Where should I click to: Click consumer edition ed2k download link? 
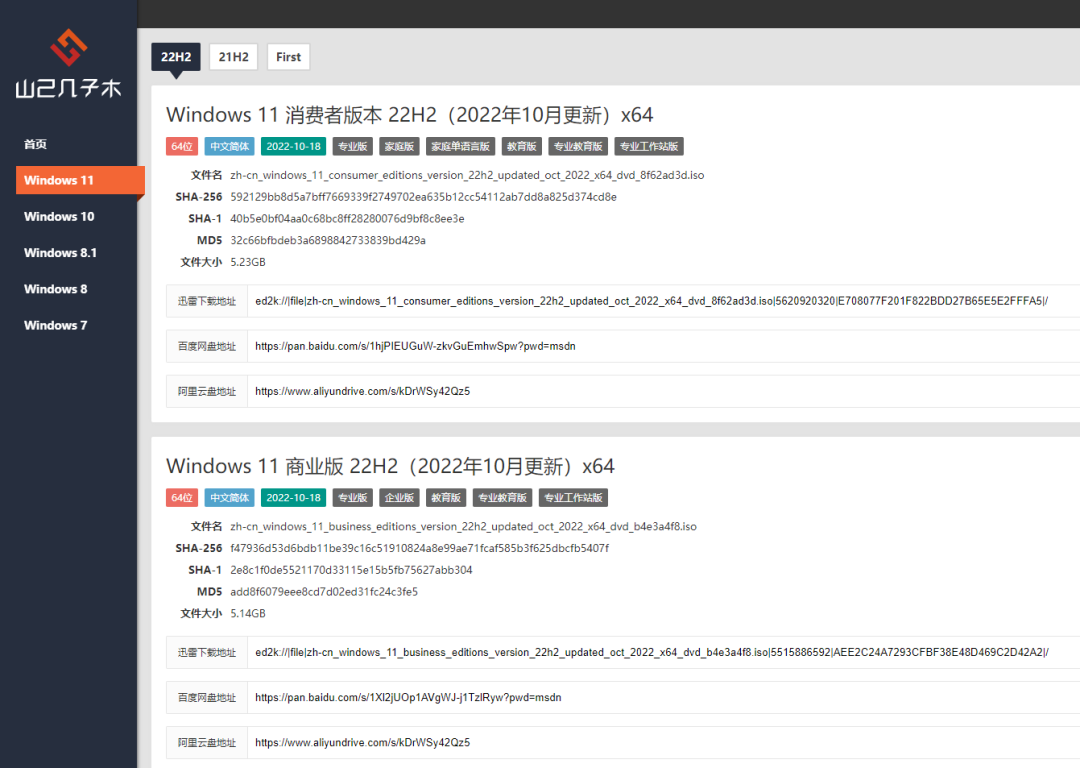(x=651, y=300)
